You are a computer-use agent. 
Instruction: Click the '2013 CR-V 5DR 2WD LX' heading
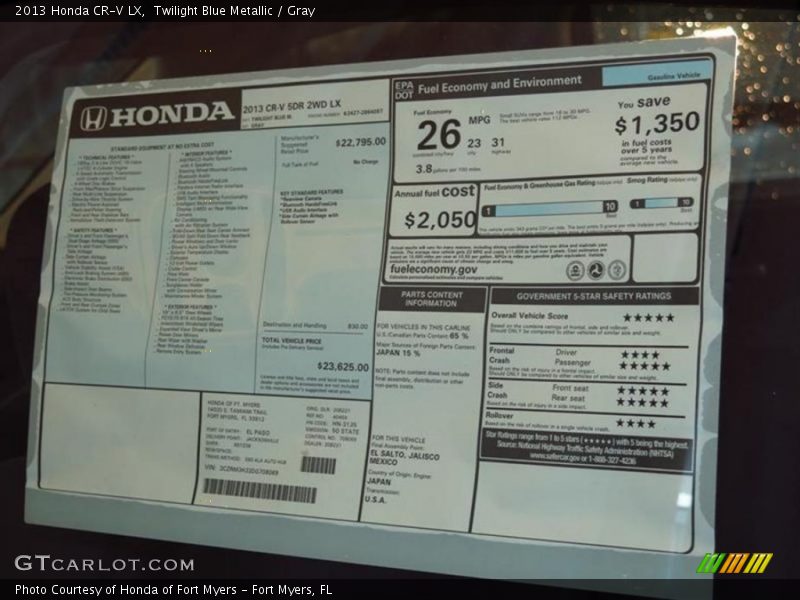291,106
